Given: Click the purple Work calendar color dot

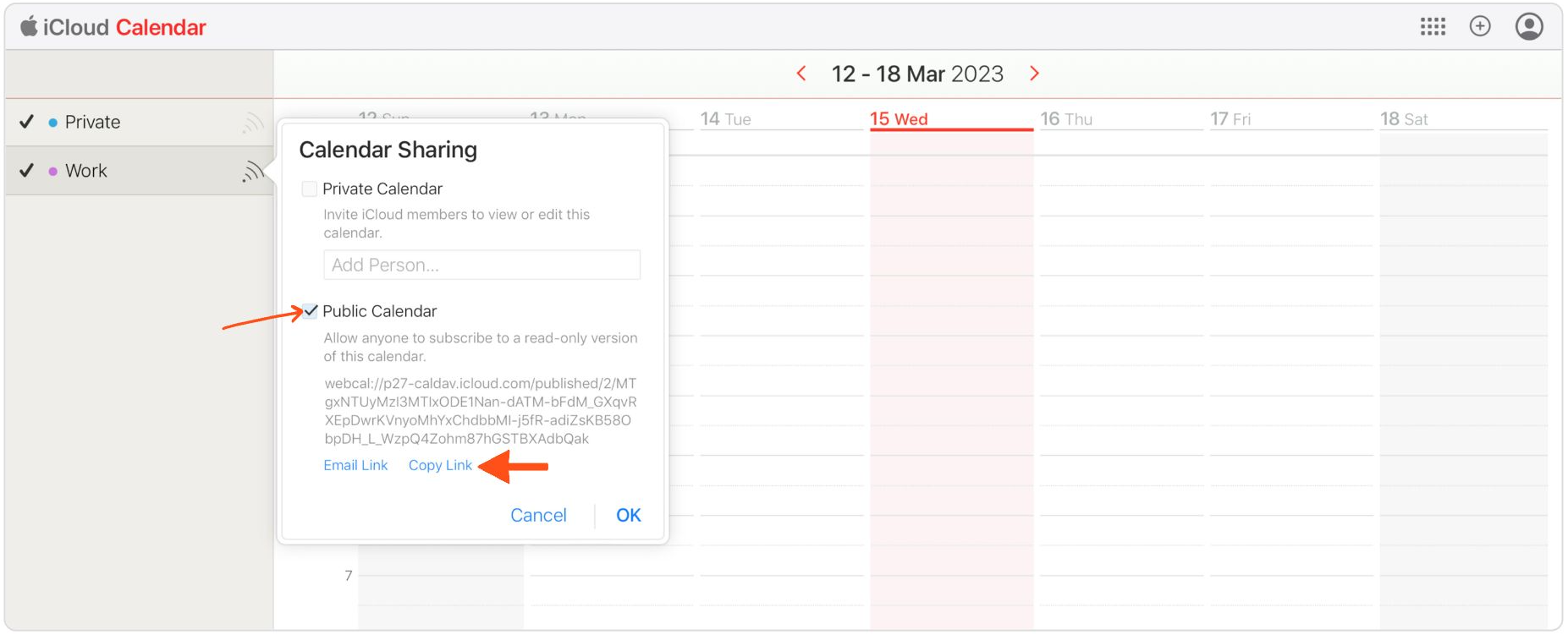Looking at the screenshot, I should 53,171.
